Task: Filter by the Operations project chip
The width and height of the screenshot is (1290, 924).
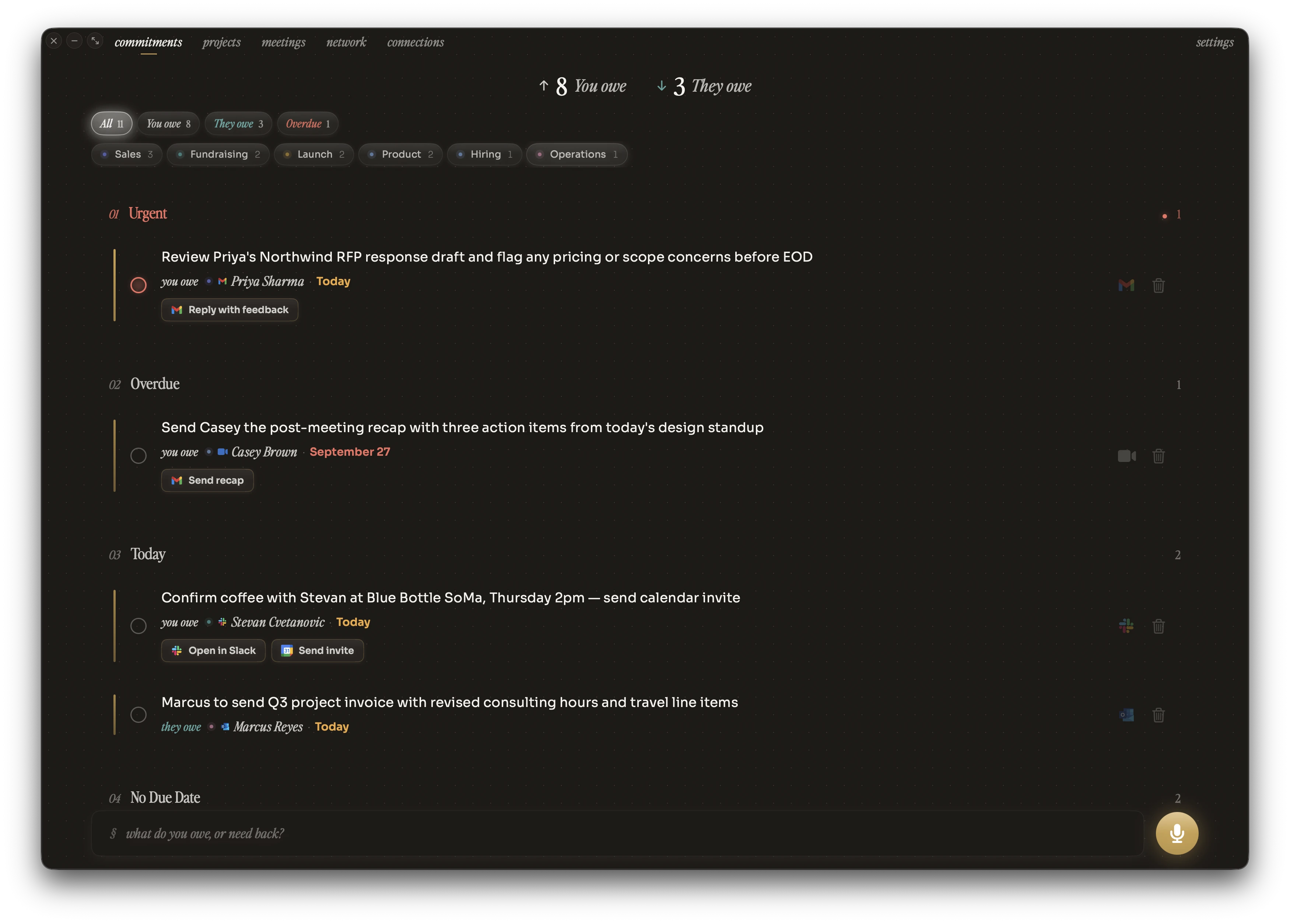Action: click(x=577, y=155)
